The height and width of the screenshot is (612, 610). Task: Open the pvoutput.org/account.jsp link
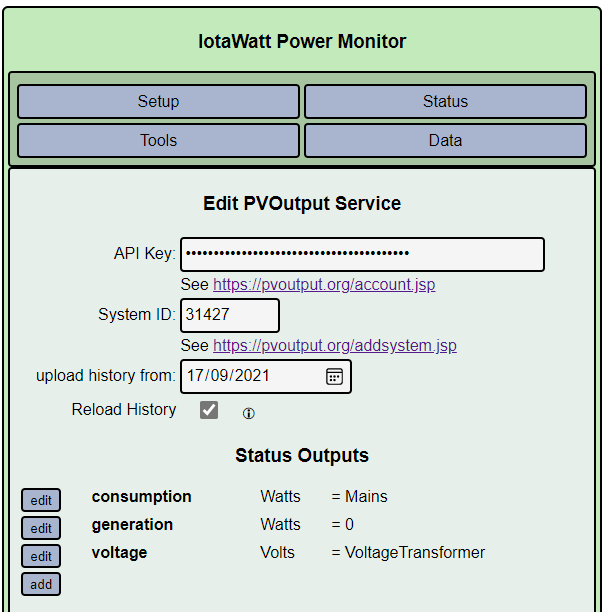324,285
